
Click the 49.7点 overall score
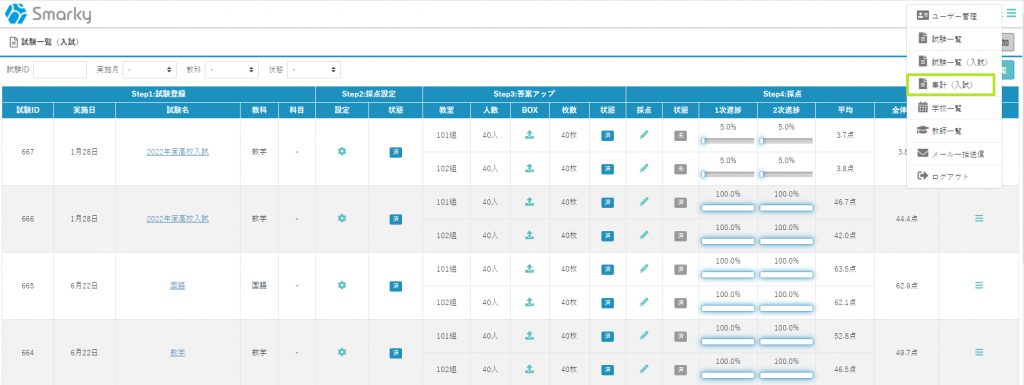coord(906,352)
